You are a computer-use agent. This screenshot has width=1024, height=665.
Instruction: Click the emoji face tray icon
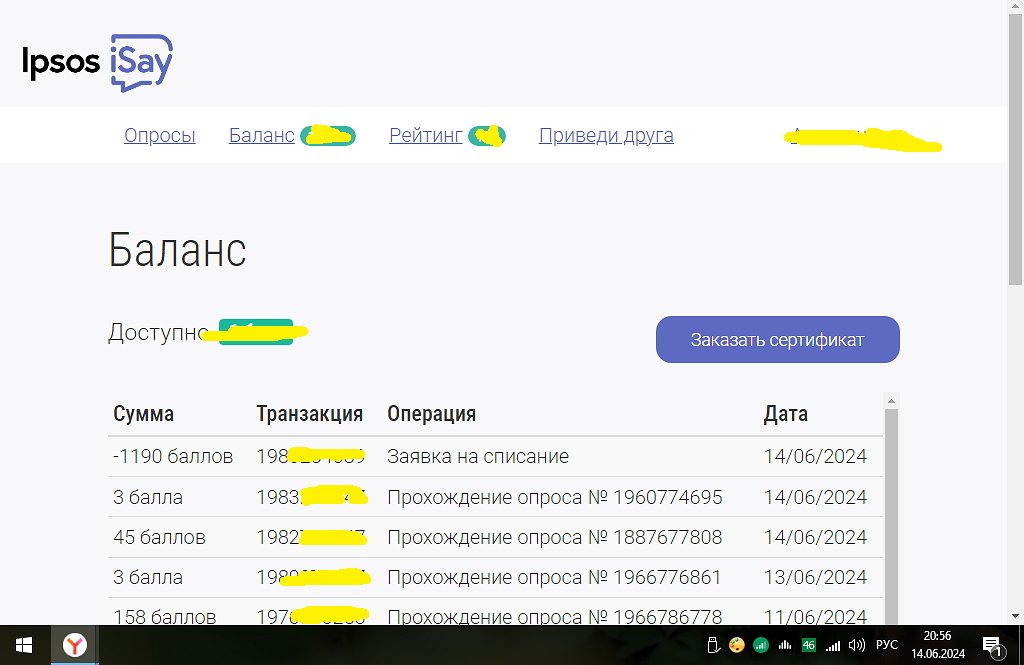pos(737,645)
